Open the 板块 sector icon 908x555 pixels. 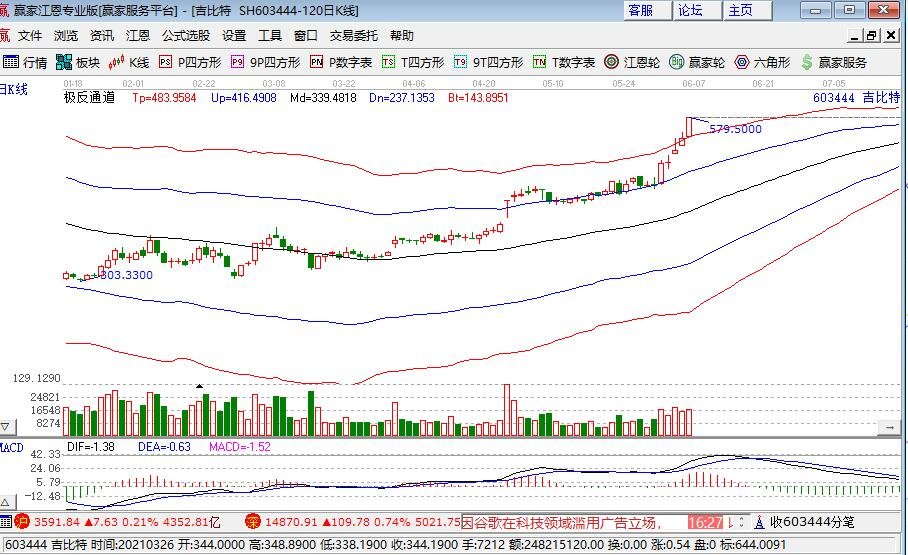coord(64,61)
